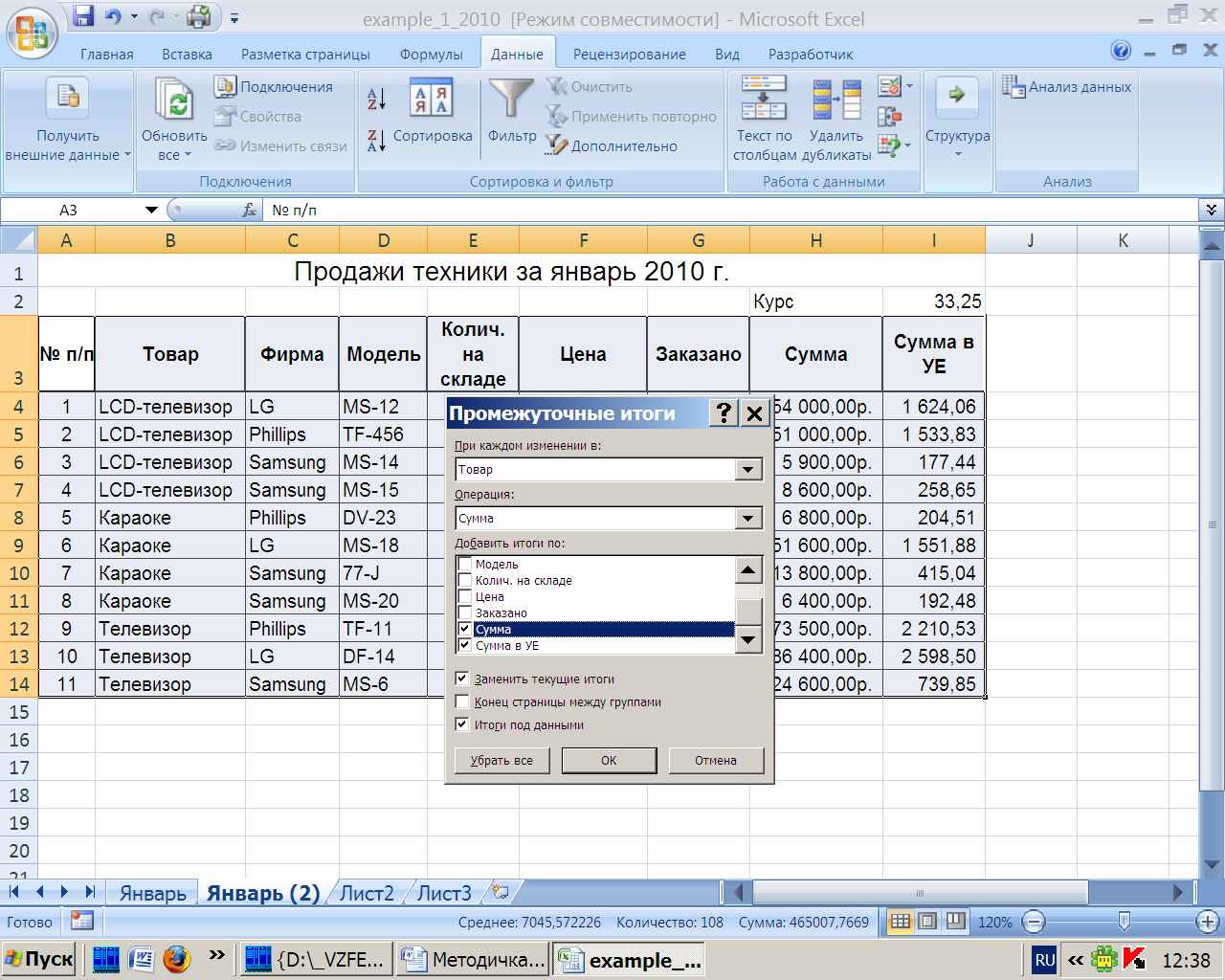Open undo history dropdown arrow
1225x980 pixels.
coord(135,16)
